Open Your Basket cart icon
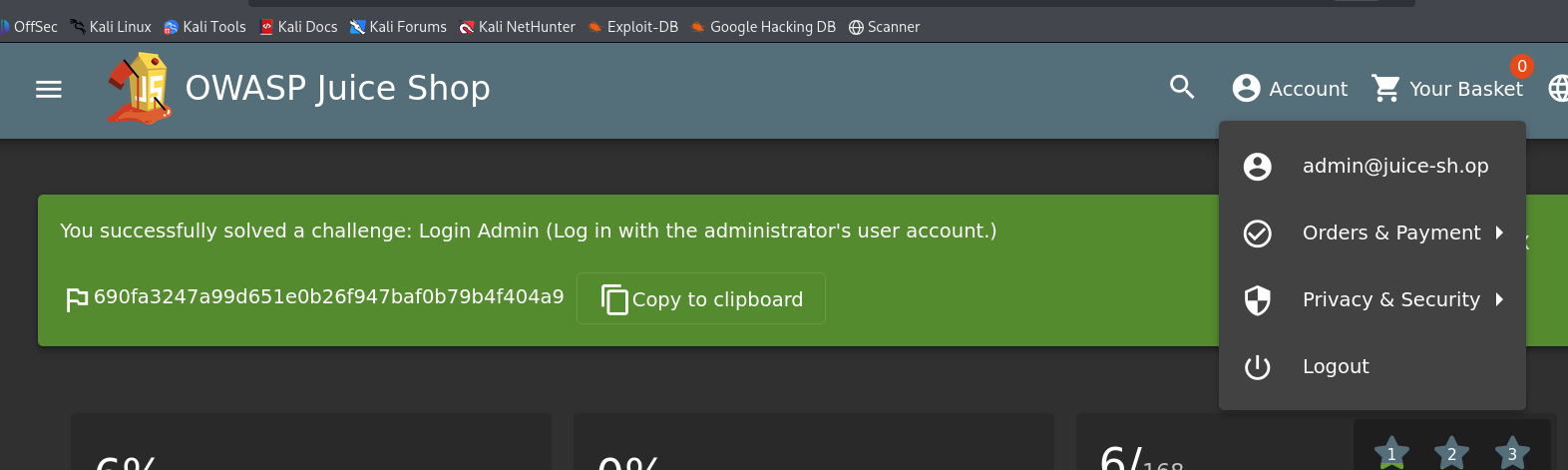1568x470 pixels. [1386, 89]
